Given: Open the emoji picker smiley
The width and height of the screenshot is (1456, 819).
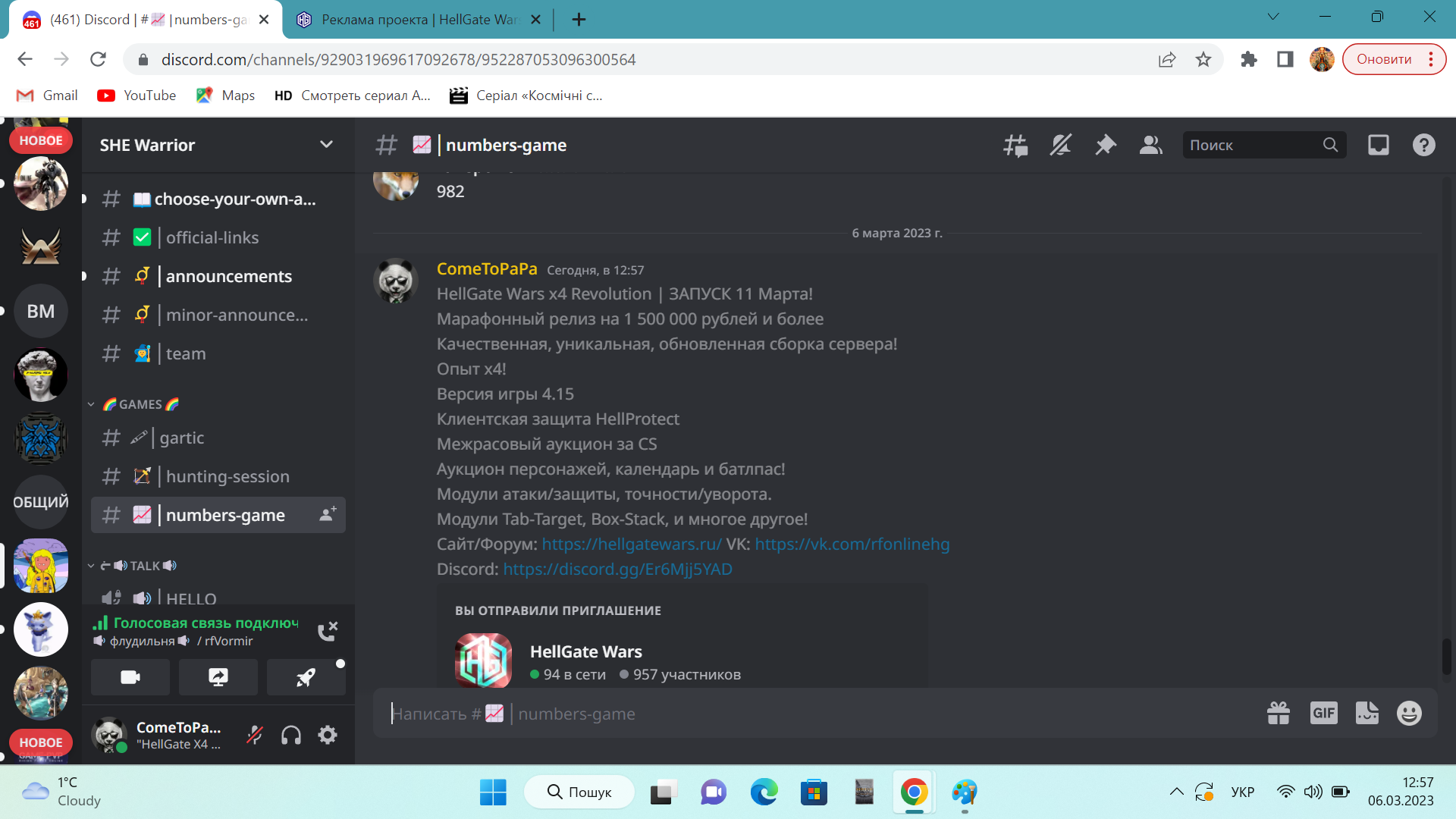Looking at the screenshot, I should click(x=1409, y=713).
